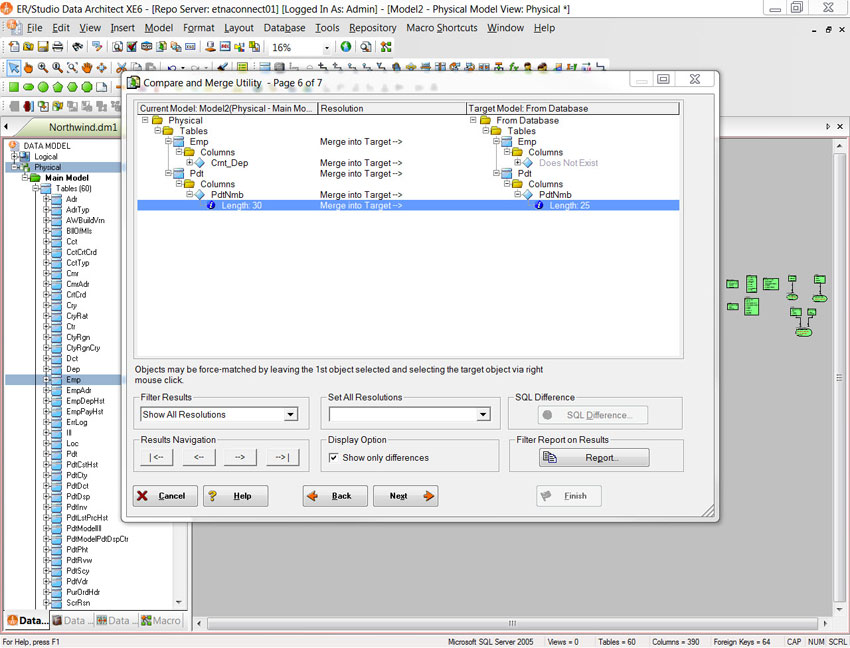Viewport: 850px width, 648px height.
Task: Switch to the Macro tab at bottom
Action: [x=161, y=620]
